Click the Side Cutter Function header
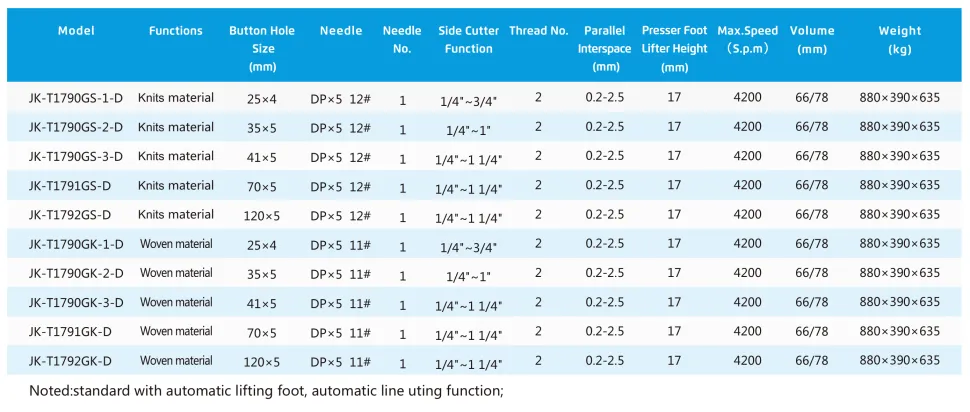This screenshot has width=970, height=412. pos(468,40)
